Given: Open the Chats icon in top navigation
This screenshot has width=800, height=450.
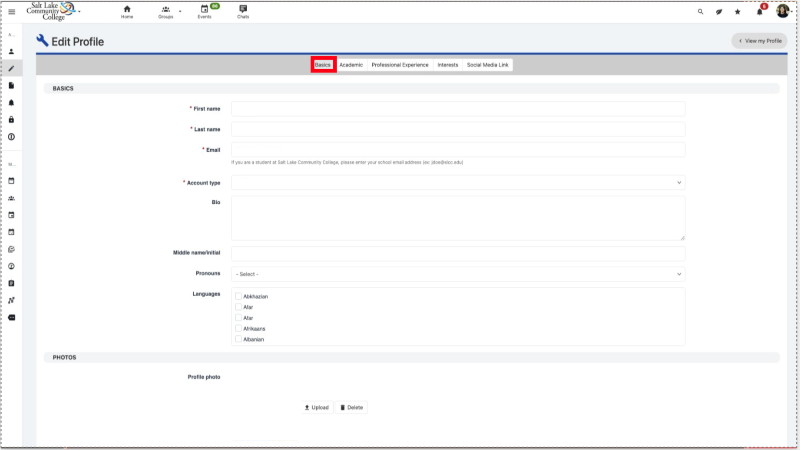Looking at the screenshot, I should point(243,11).
